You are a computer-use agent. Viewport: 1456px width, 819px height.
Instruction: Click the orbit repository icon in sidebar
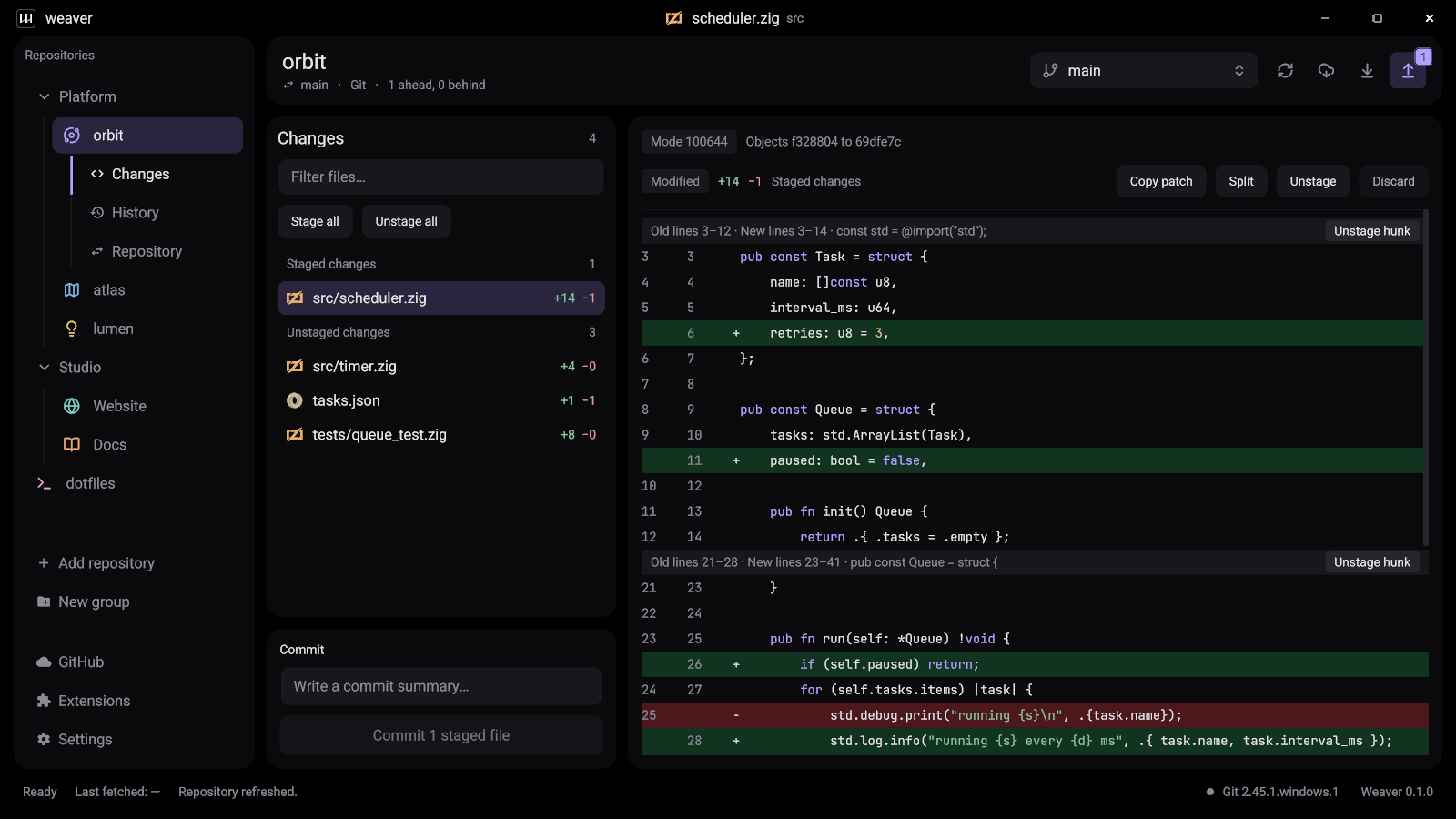point(72,136)
